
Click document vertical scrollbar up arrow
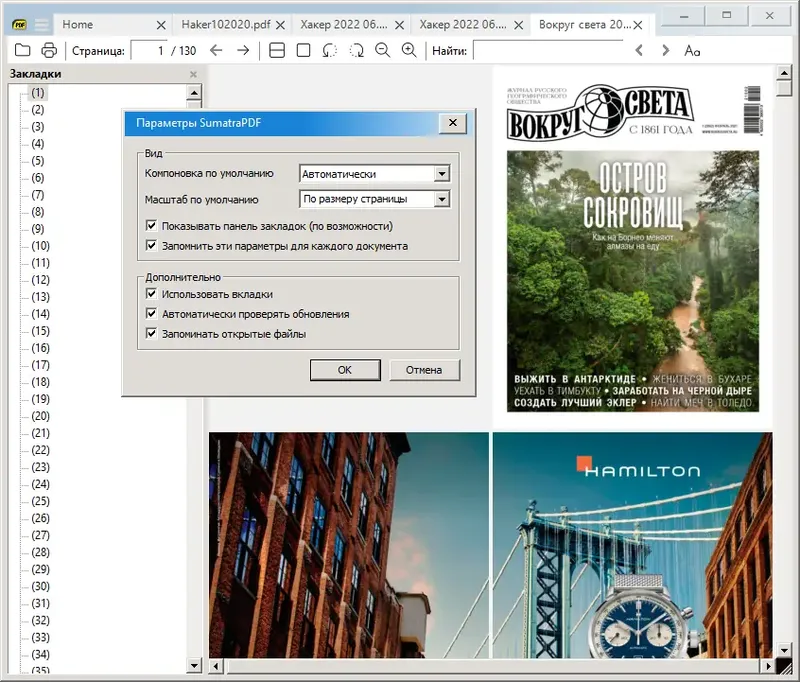tap(784, 72)
